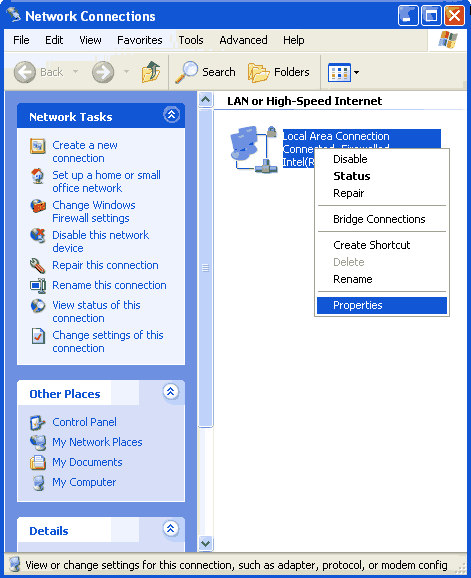Choose Repair in the context menu
471x578 pixels.
382,193
